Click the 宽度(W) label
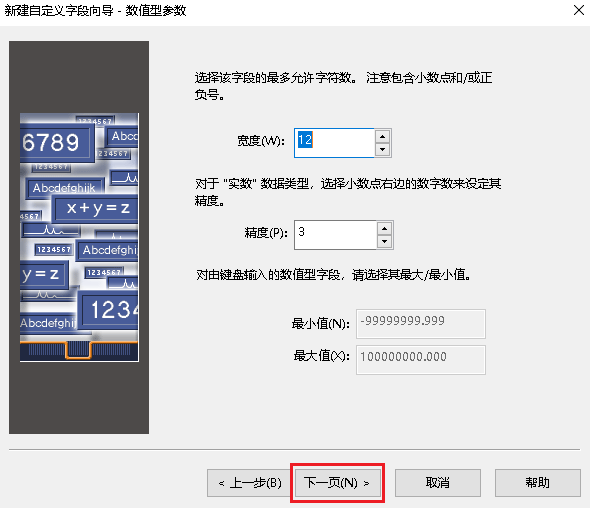The width and height of the screenshot is (590, 508). point(261,141)
